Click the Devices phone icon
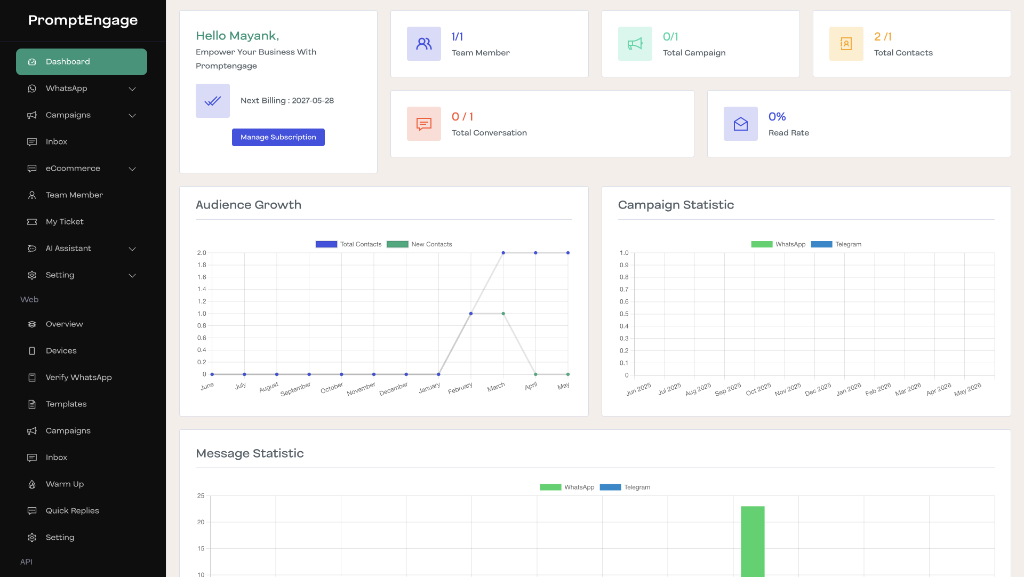This screenshot has height=577, width=1024. click(32, 351)
